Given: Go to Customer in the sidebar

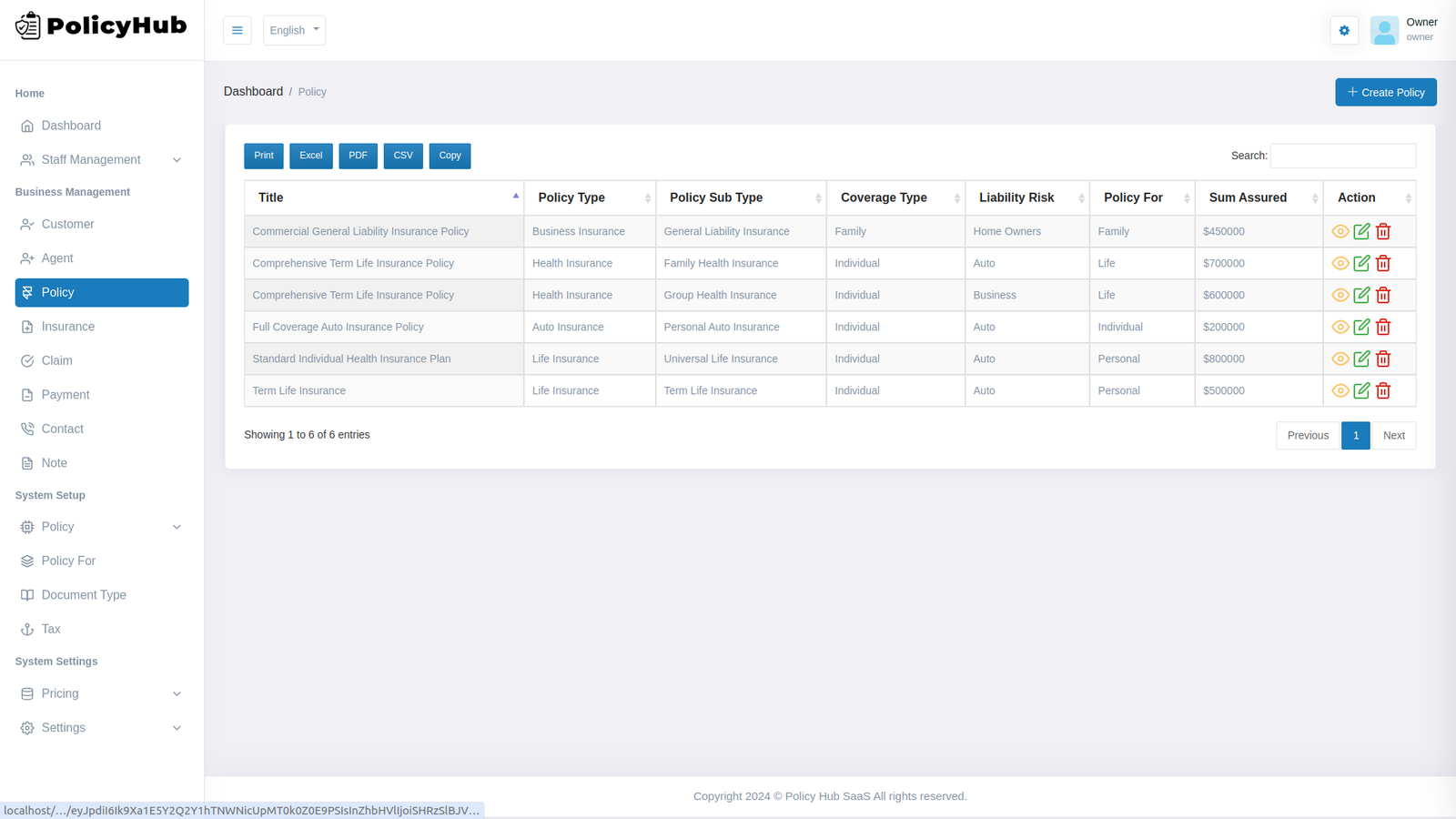Looking at the screenshot, I should pyautogui.click(x=67, y=224).
